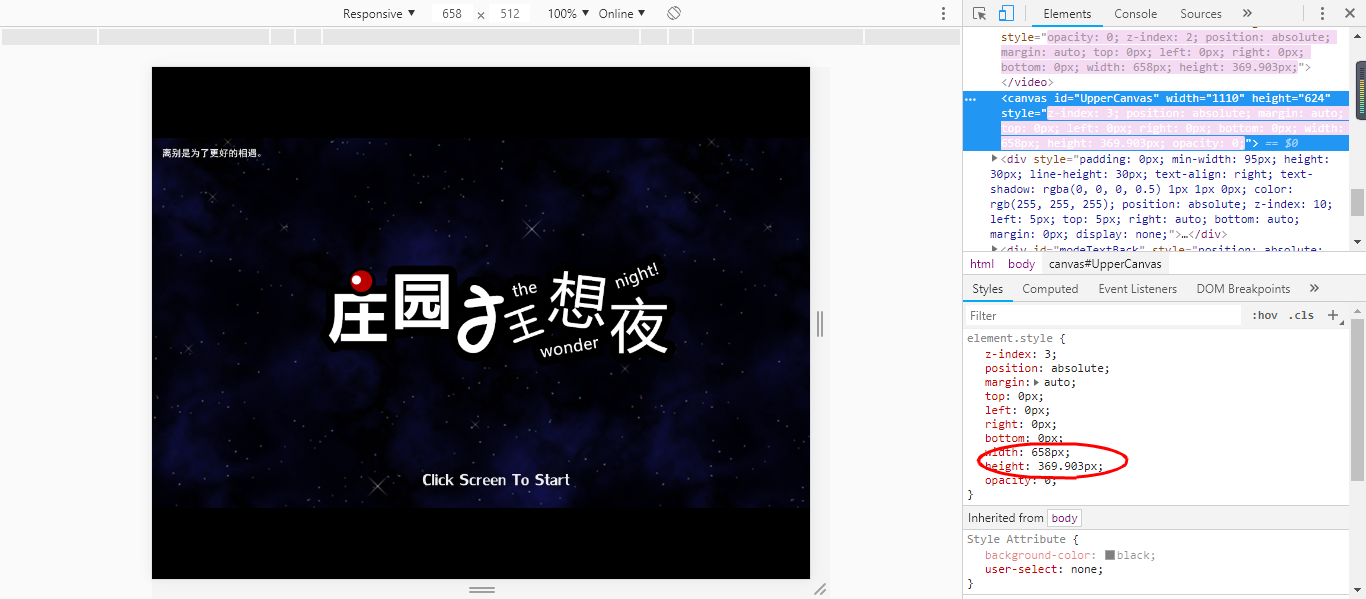This screenshot has height=599, width=1366.
Task: Switch to the Sources tab
Action: click(x=1201, y=14)
